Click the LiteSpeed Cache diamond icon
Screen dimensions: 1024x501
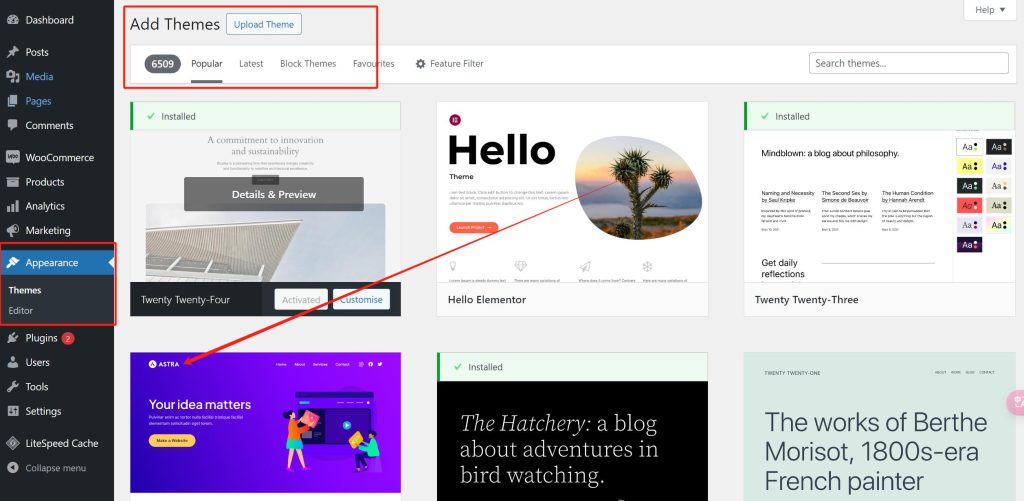(12, 443)
